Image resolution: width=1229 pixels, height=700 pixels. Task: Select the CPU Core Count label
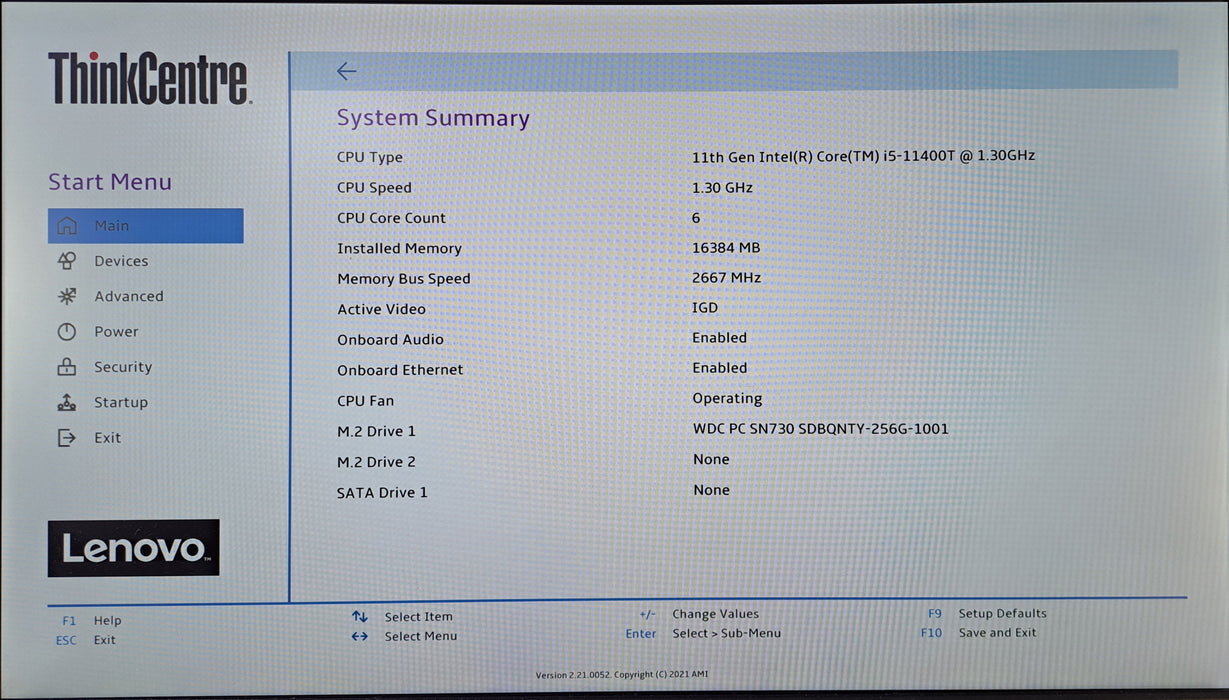tap(391, 218)
